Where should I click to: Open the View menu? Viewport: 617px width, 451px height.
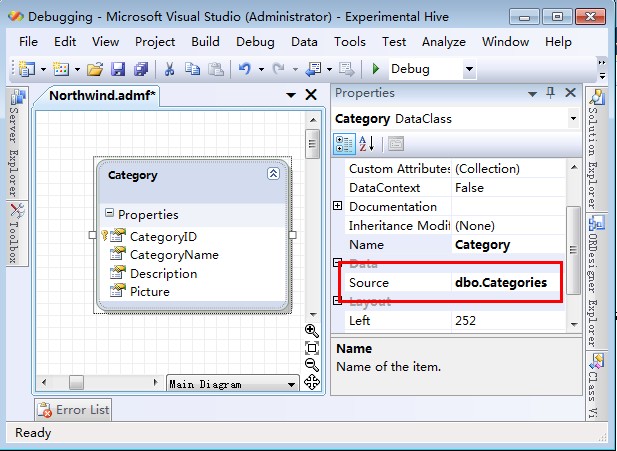click(x=105, y=42)
